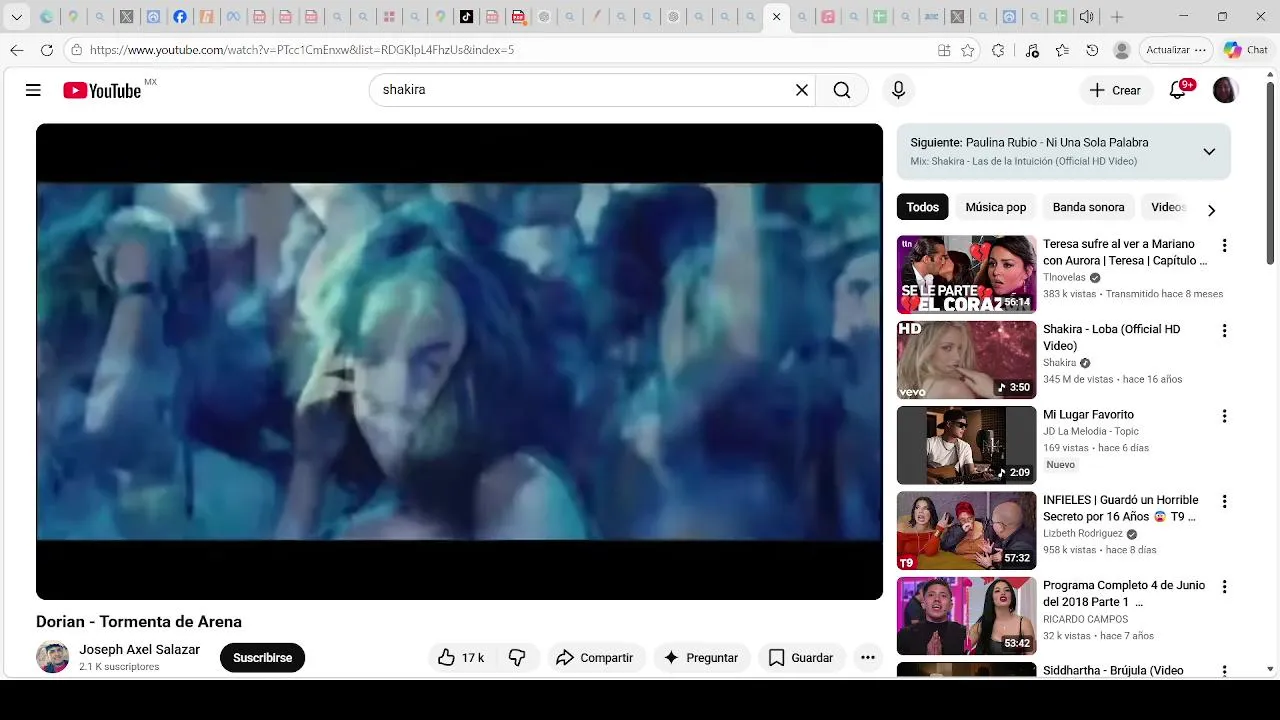Open options menu for Siddhartha - Brújula
1280x720 pixels.
[x=1224, y=671]
